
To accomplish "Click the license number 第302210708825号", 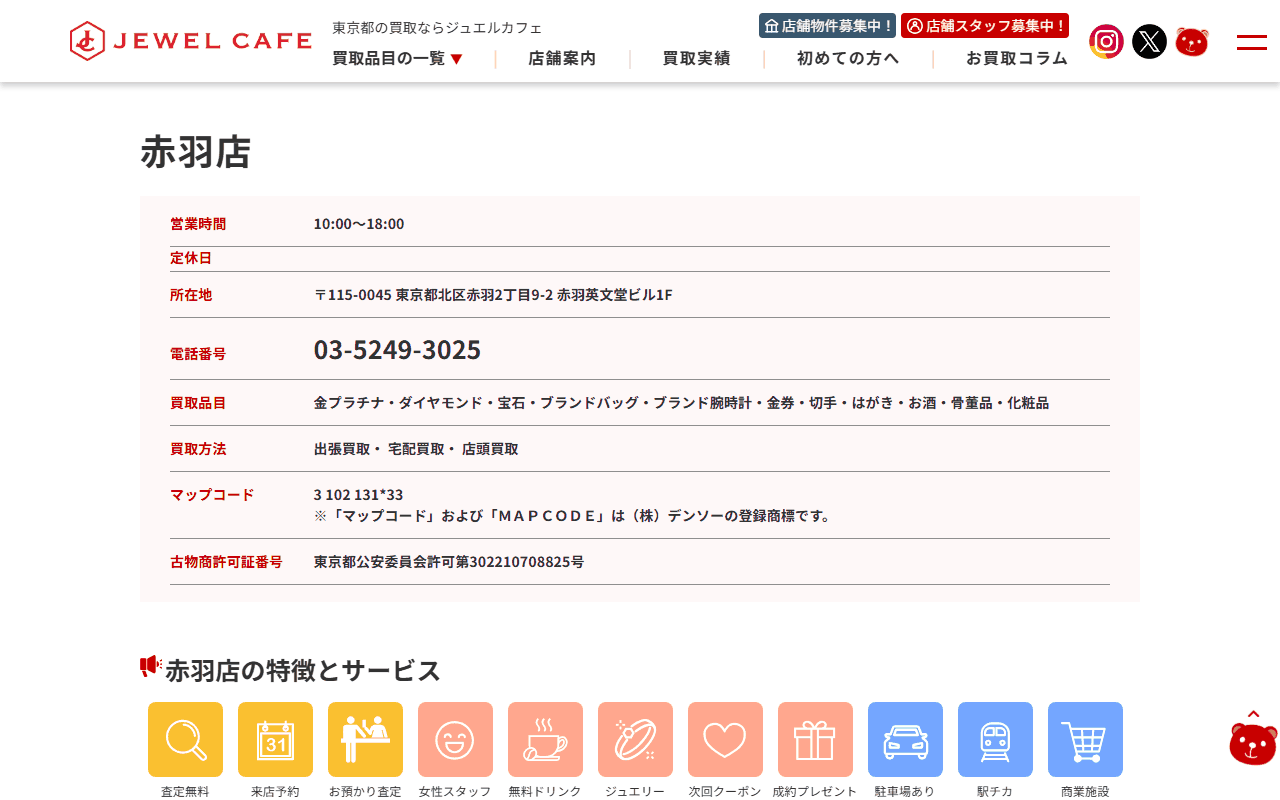I will [520, 562].
